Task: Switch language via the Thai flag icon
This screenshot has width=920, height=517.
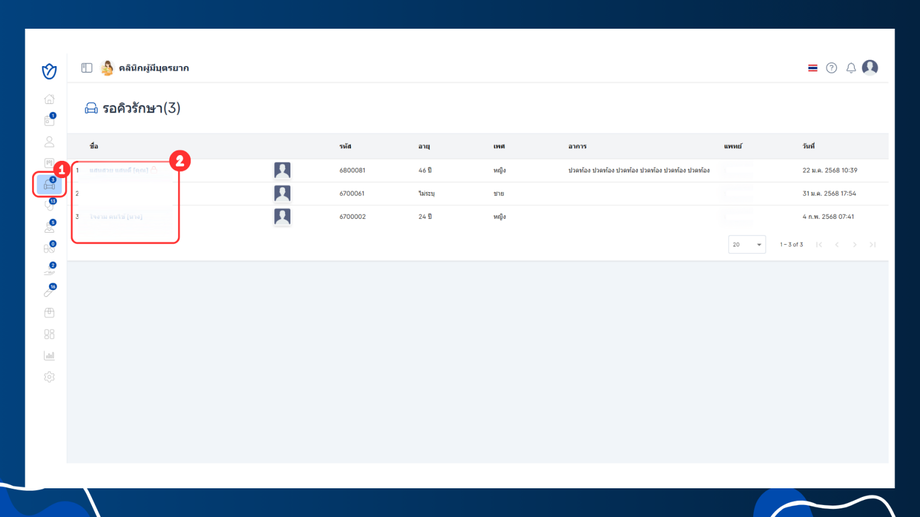Action: 813,68
